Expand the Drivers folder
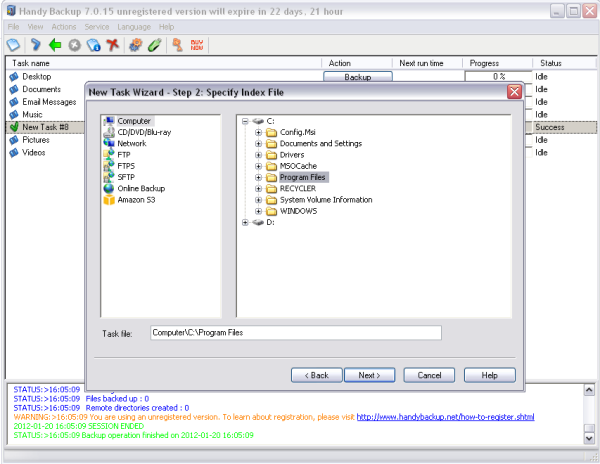 (258, 155)
